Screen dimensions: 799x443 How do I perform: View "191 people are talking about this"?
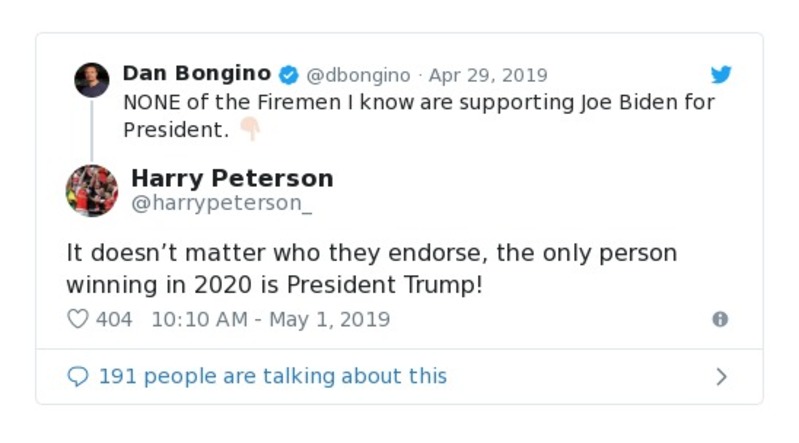(x=272, y=377)
